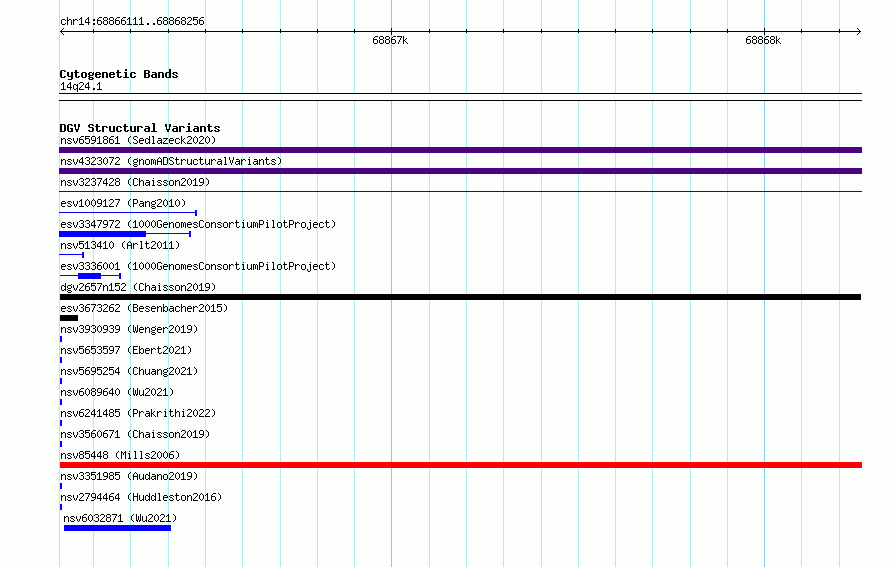Screen dimensions: 890x567
Task: Click the thick blue bar under esv3347972
Action: (103, 234)
